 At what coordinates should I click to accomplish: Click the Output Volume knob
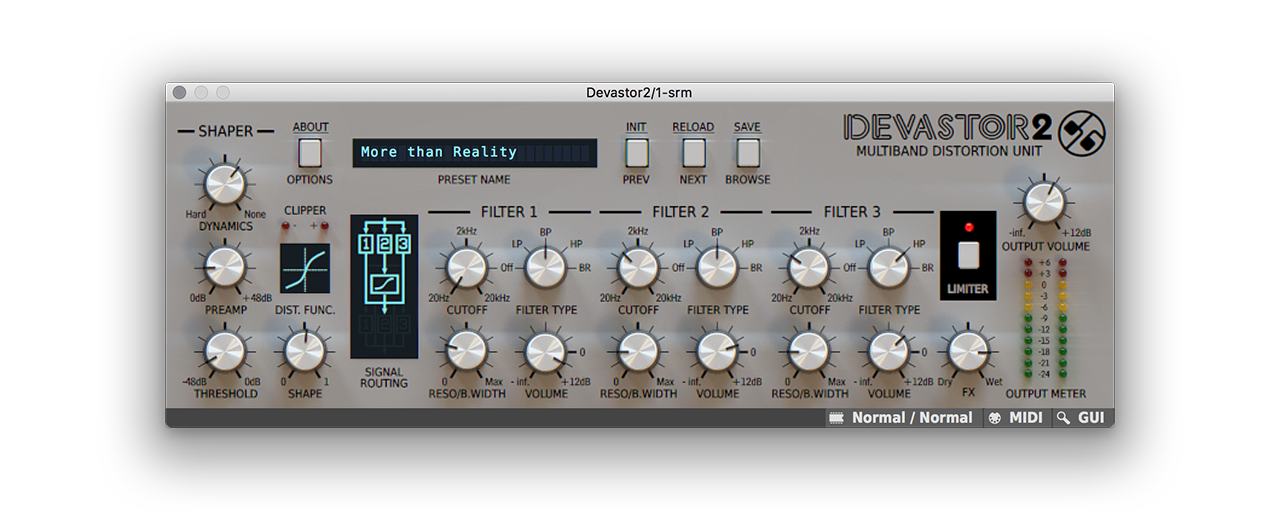coord(1045,202)
